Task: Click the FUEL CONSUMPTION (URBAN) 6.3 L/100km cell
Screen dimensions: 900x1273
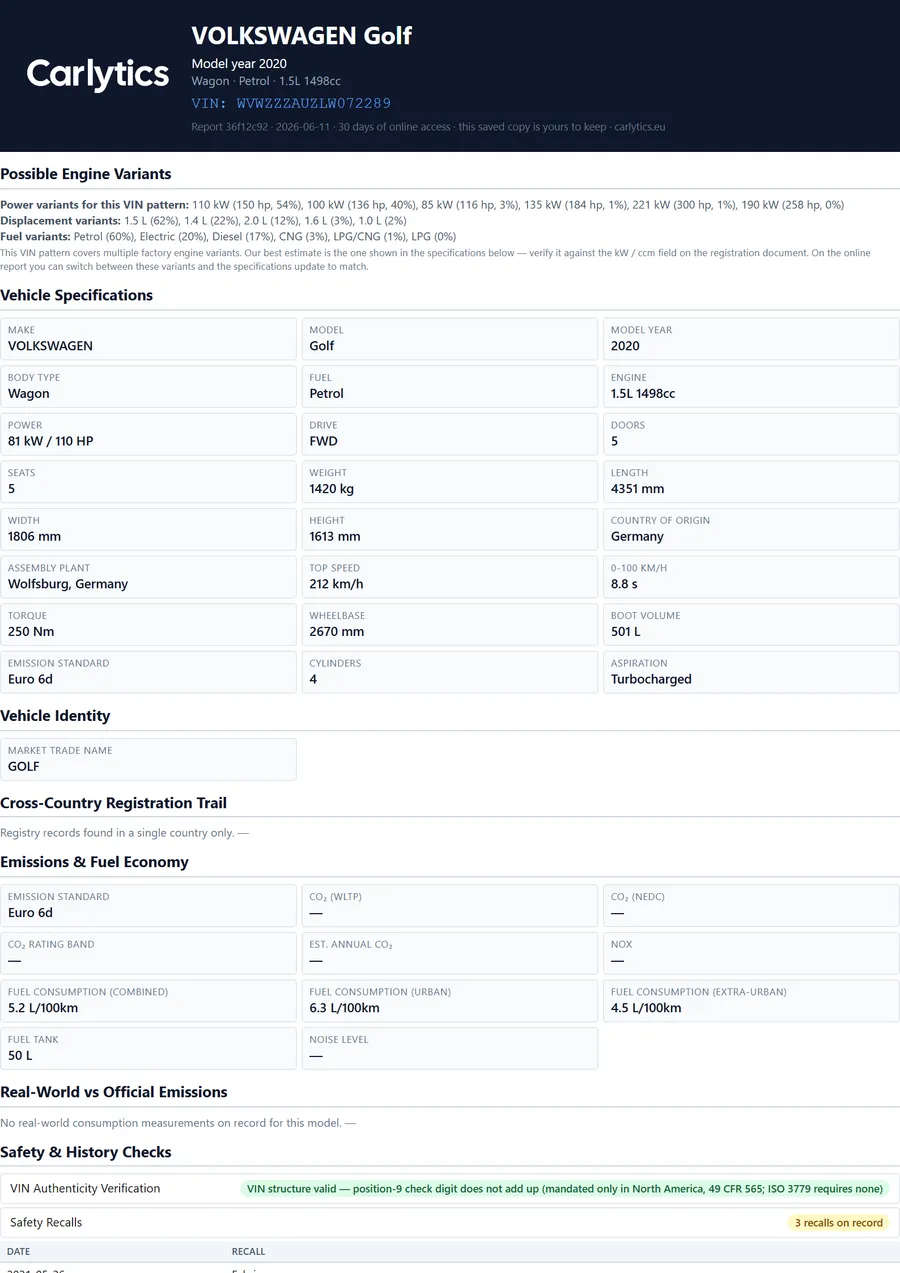Action: pyautogui.click(x=450, y=1001)
